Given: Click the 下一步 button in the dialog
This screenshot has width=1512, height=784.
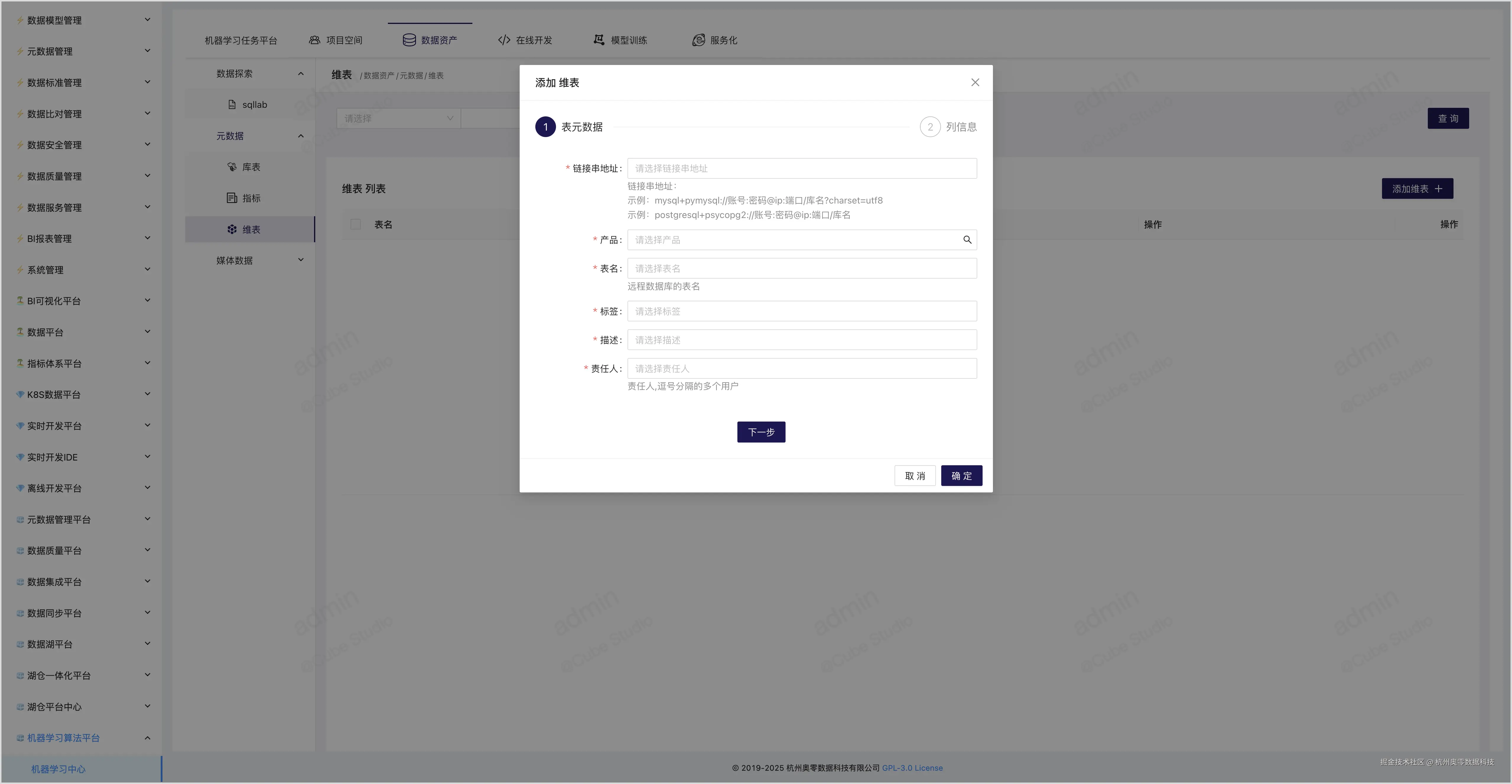Looking at the screenshot, I should pyautogui.click(x=761, y=432).
